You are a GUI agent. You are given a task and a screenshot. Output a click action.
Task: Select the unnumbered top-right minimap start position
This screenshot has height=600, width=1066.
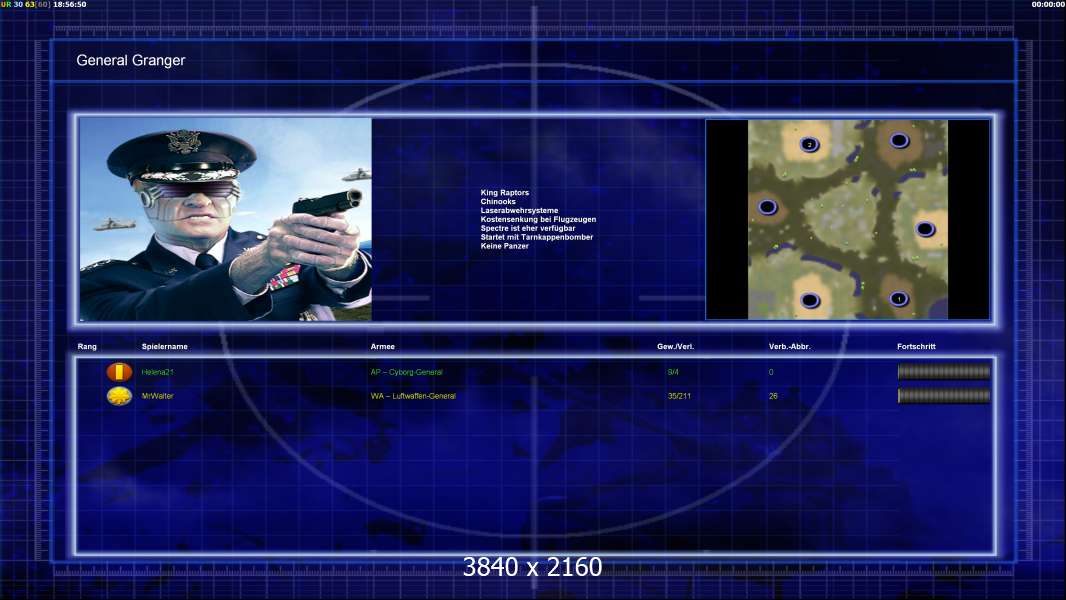[x=899, y=141]
